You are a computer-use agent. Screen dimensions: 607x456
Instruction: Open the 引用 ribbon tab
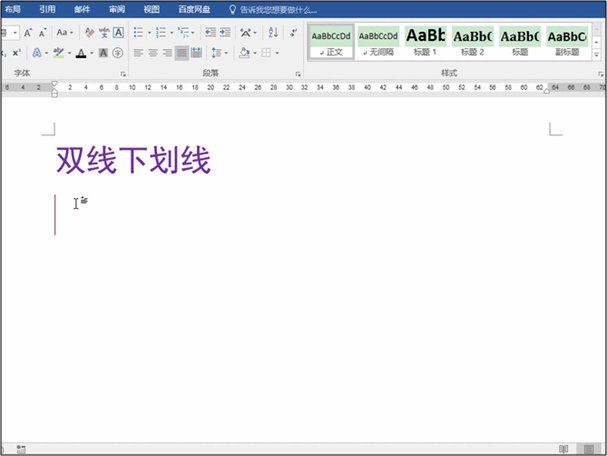(47, 9)
